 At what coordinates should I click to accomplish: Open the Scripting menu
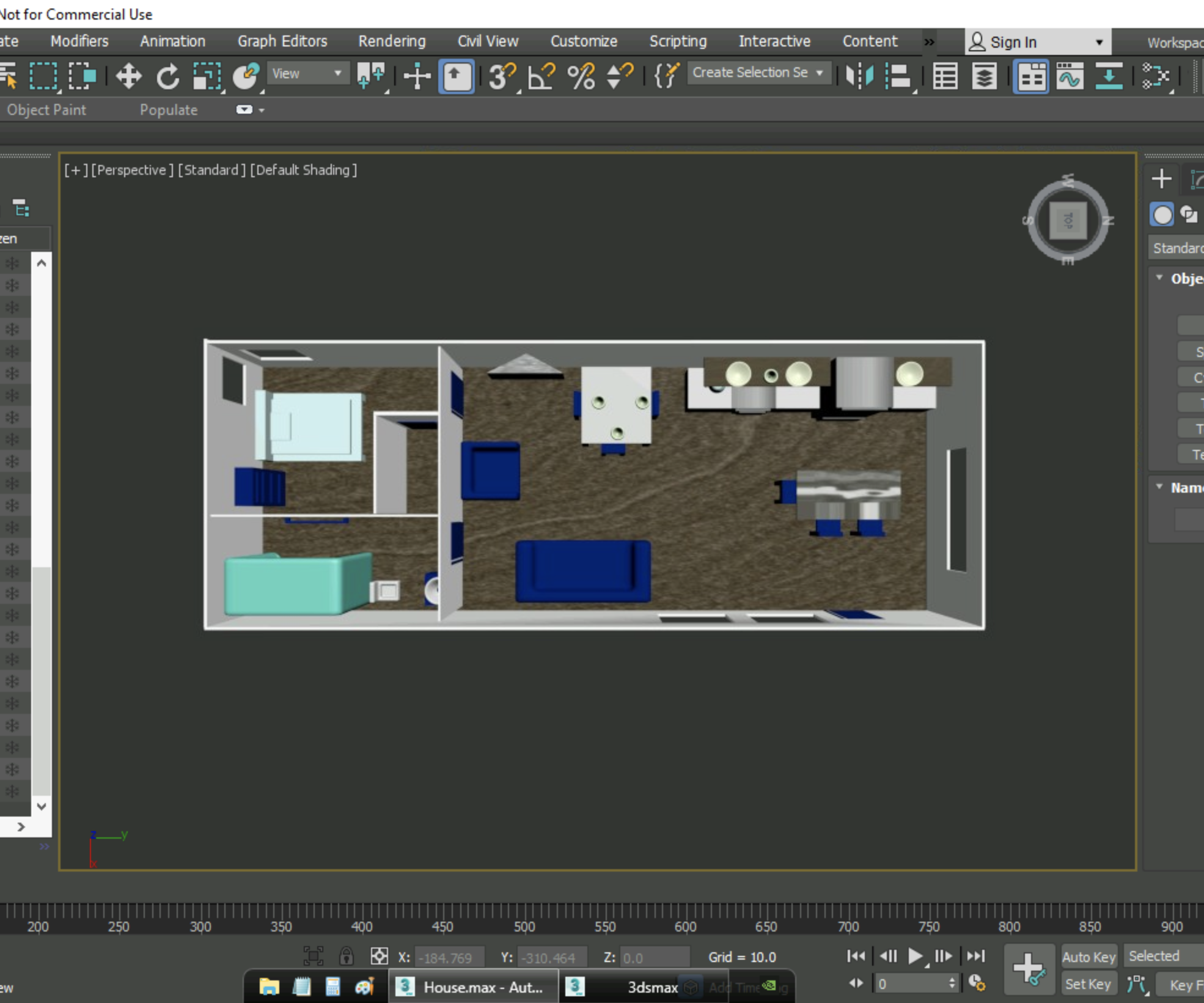677,41
